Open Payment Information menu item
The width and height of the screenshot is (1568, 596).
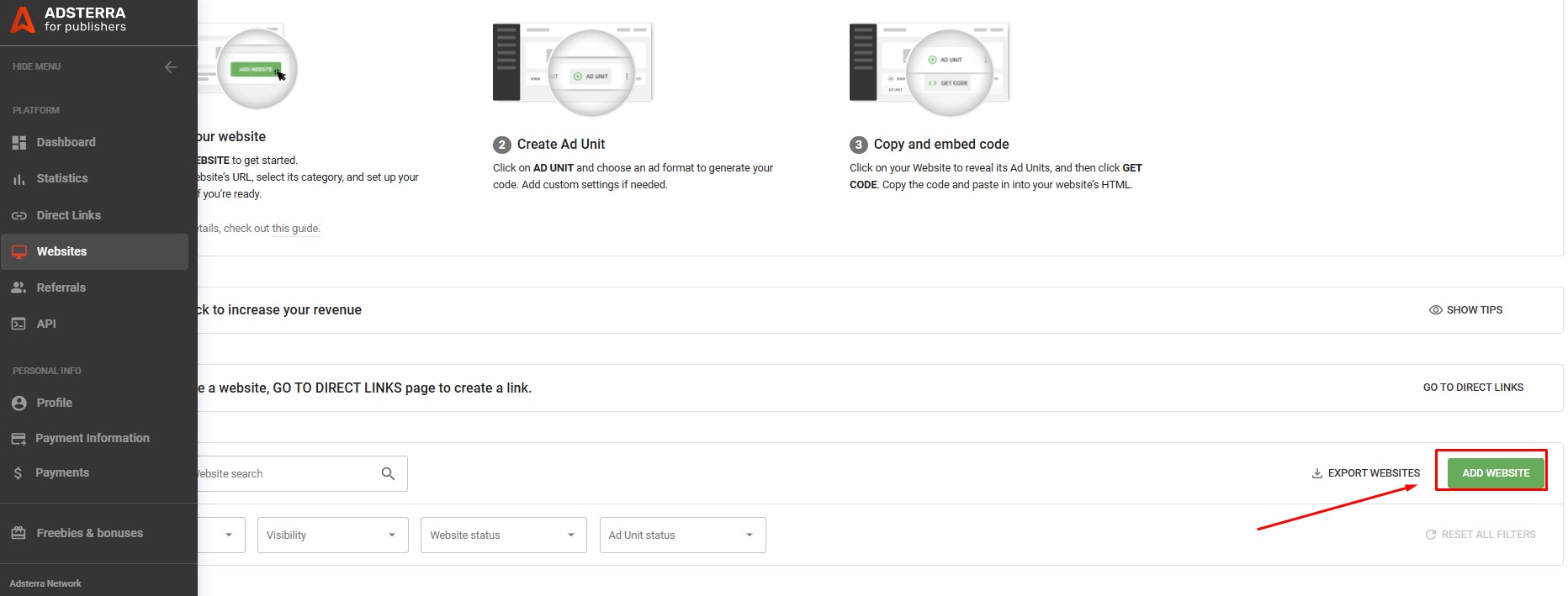(92, 438)
